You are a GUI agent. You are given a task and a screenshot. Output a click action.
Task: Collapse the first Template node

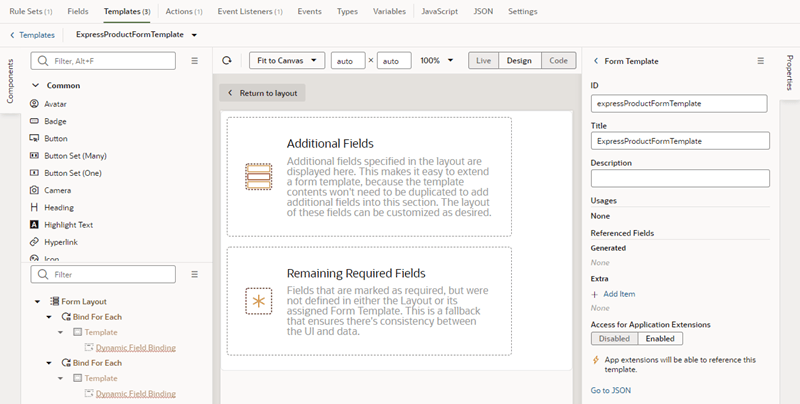click(x=61, y=332)
